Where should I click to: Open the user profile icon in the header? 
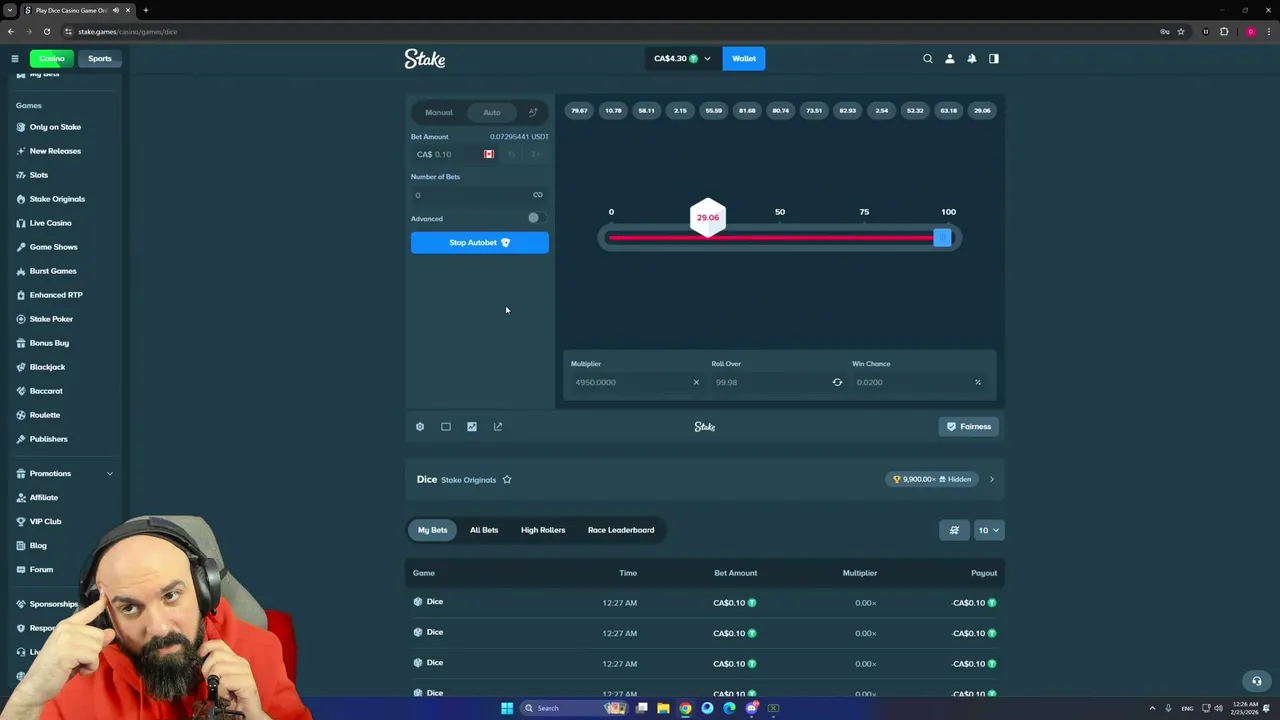(950, 58)
